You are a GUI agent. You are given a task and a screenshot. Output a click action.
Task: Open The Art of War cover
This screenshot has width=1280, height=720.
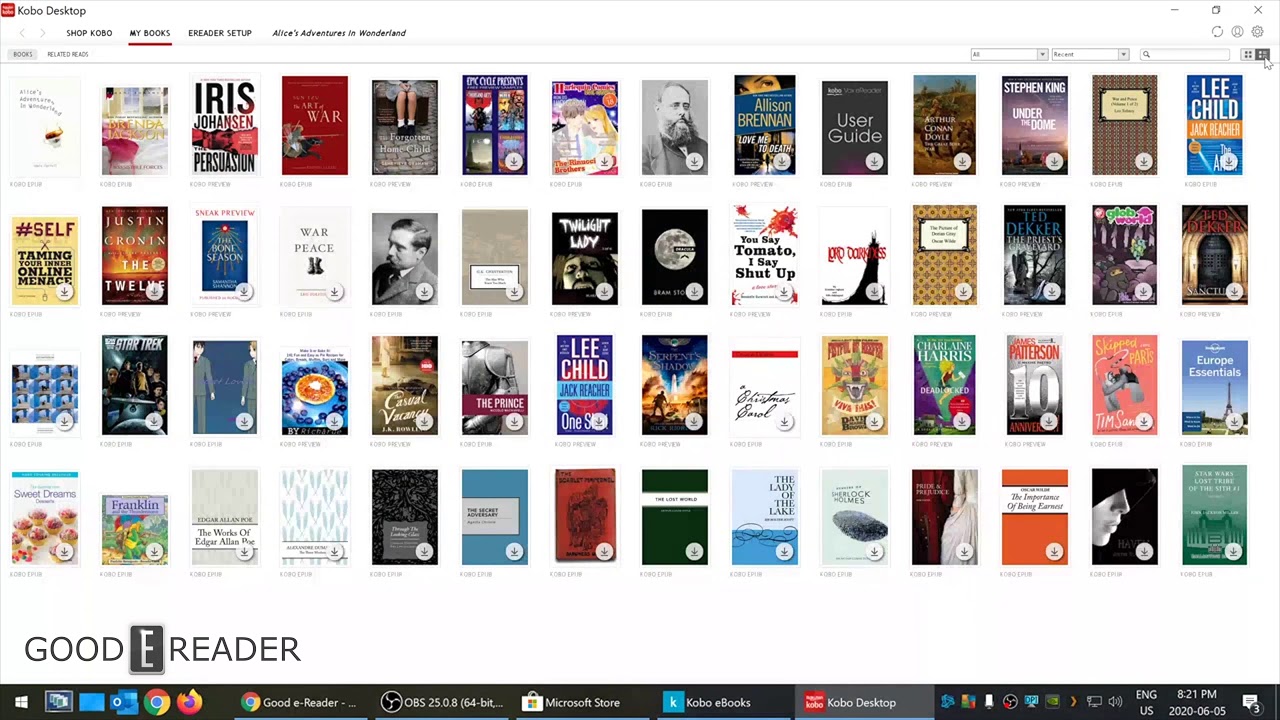point(315,125)
